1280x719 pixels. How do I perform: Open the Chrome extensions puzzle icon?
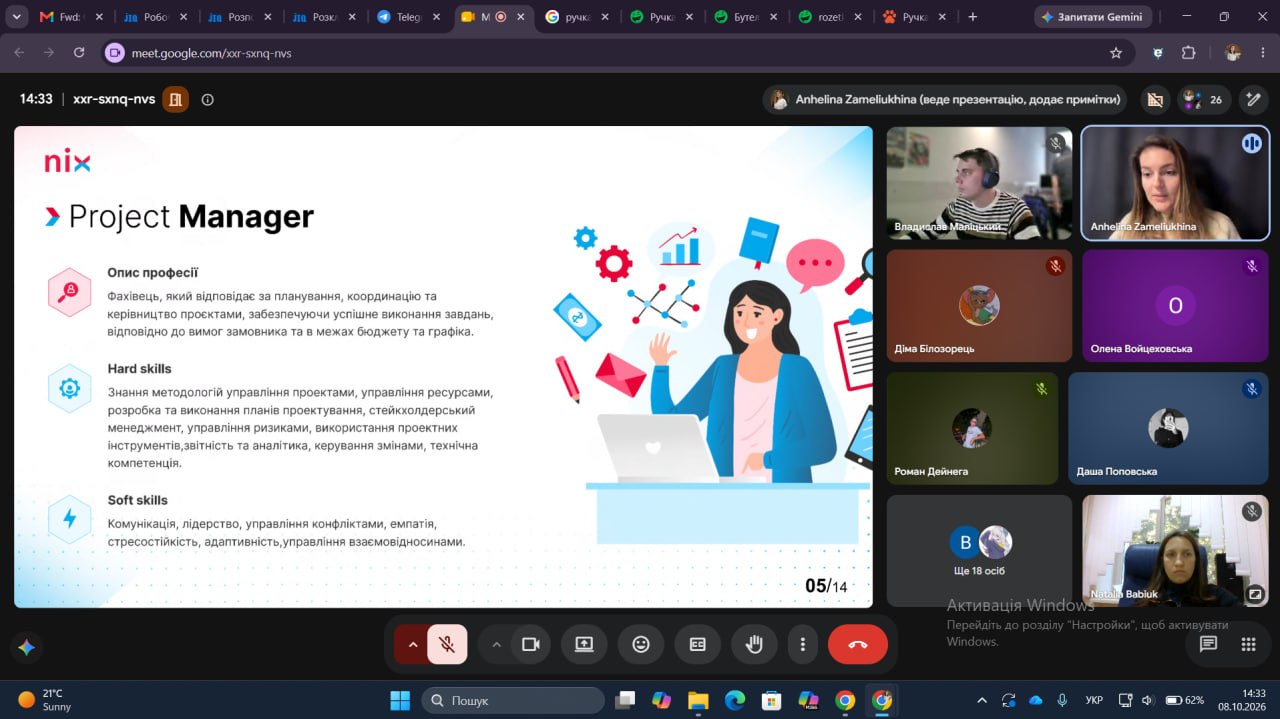point(1189,53)
